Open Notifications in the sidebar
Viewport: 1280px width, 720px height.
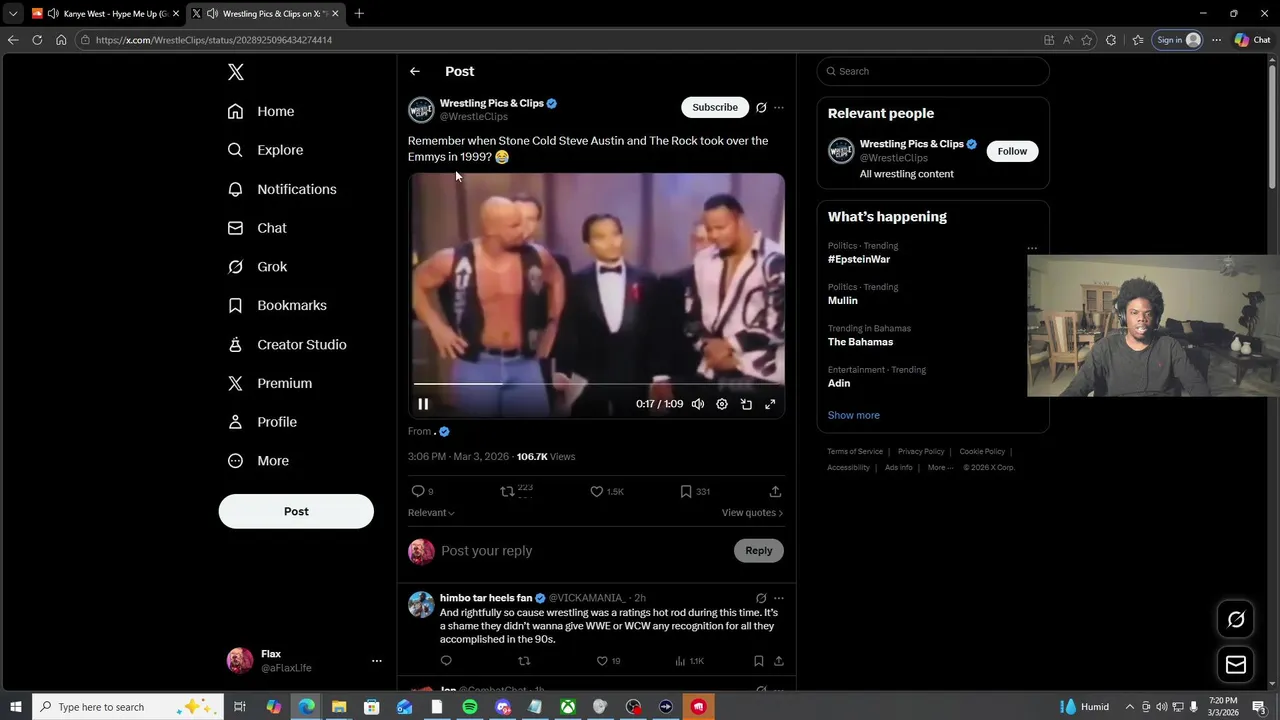pyautogui.click(x=282, y=189)
